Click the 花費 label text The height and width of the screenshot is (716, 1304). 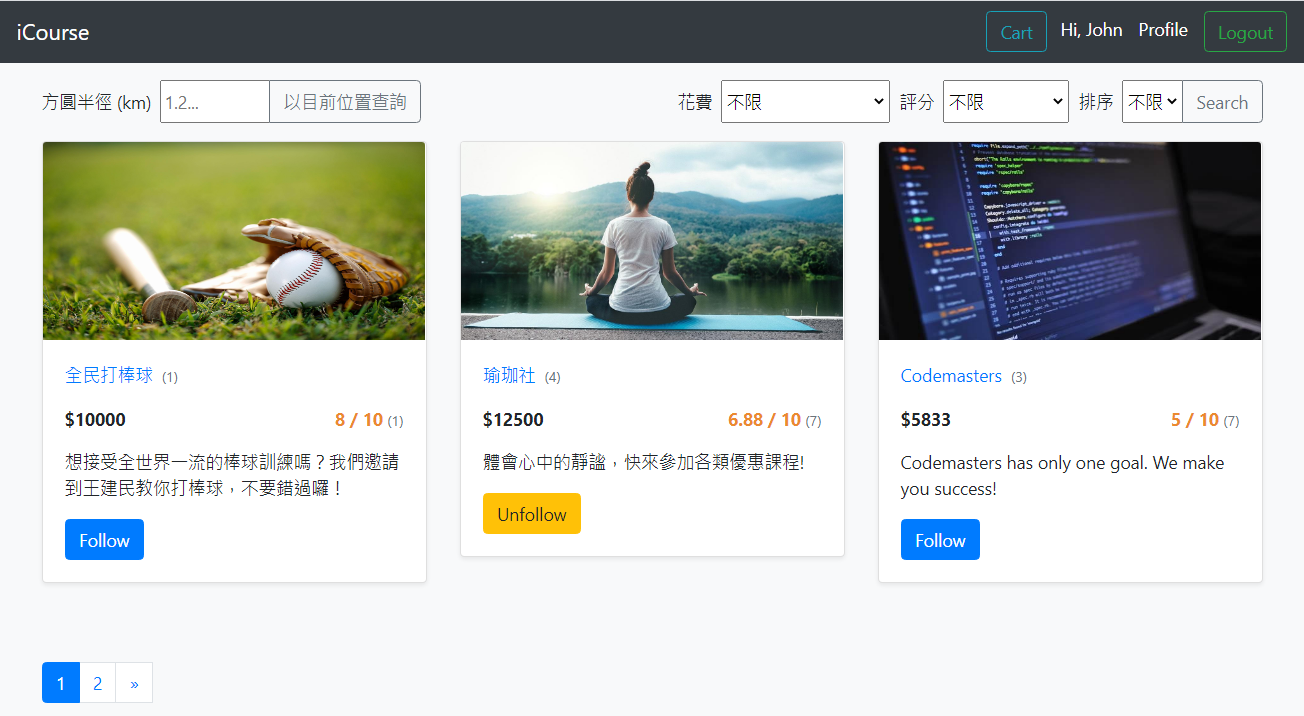click(695, 102)
